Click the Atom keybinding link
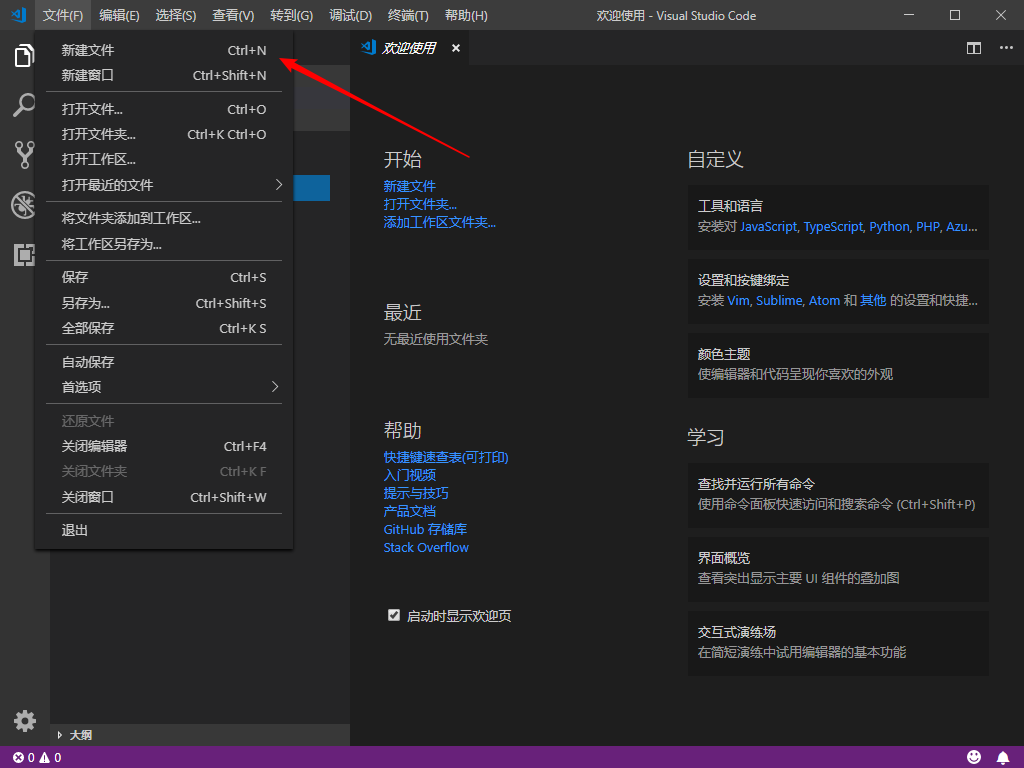1024x768 pixels. click(824, 300)
